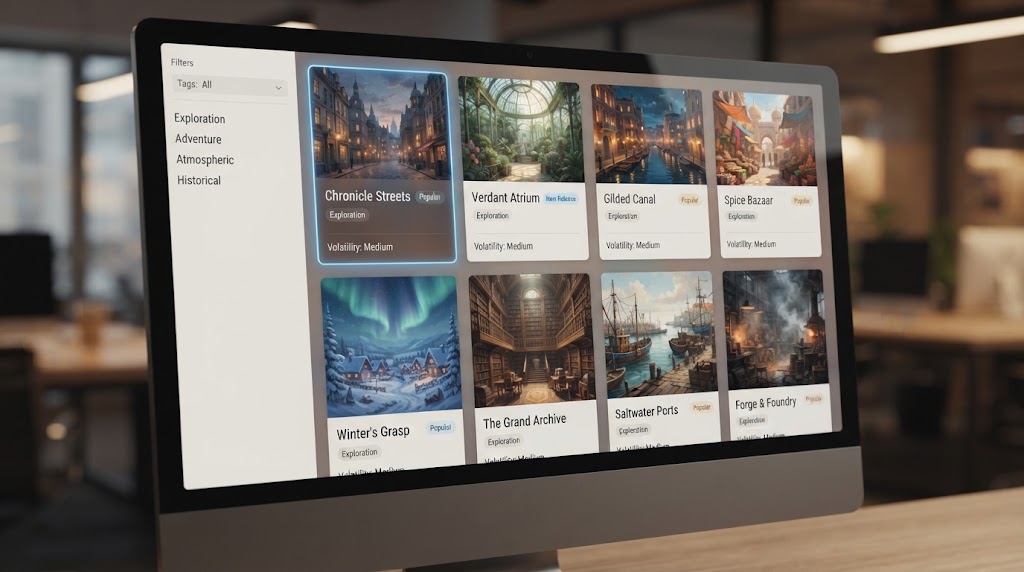Filter by Historical in sidebar
1024x572 pixels.
click(x=199, y=180)
